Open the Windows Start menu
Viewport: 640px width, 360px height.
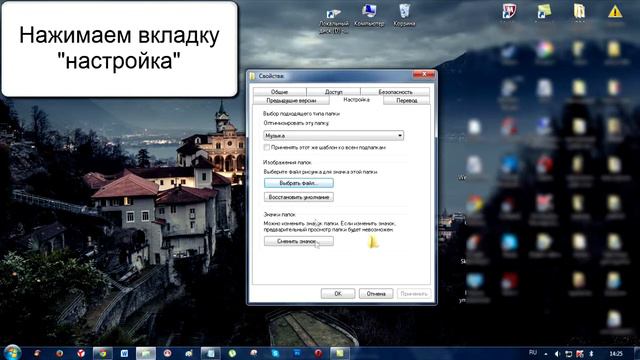tap(12, 353)
